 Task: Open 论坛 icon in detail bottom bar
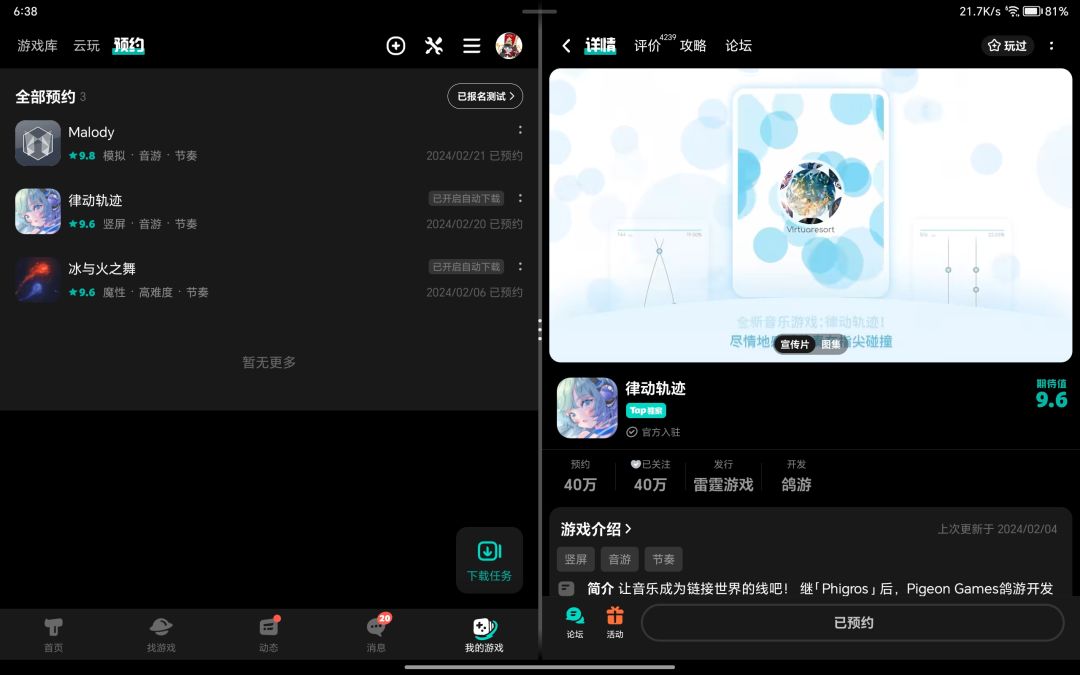574,623
